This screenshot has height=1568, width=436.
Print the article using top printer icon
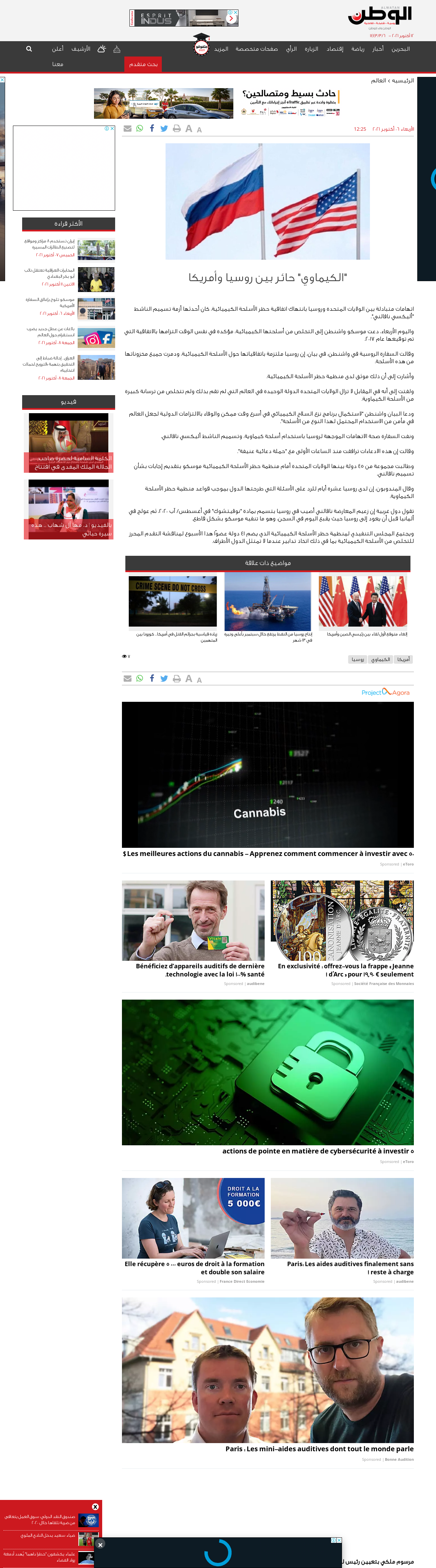click(x=176, y=128)
